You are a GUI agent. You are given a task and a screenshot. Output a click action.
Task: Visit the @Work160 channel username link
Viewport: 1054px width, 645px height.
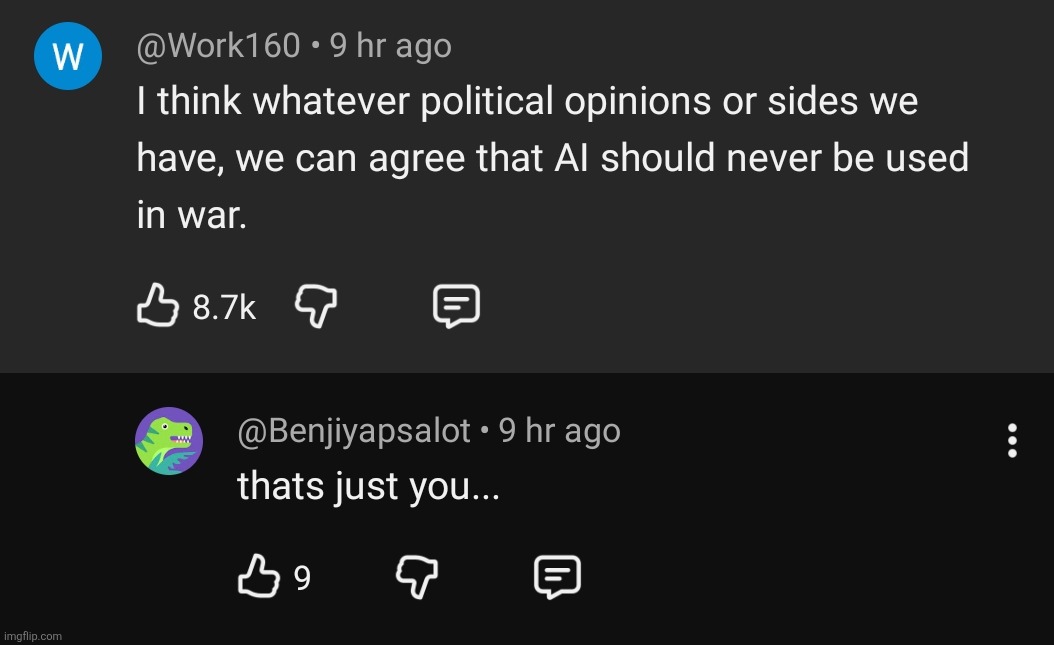pos(218,46)
